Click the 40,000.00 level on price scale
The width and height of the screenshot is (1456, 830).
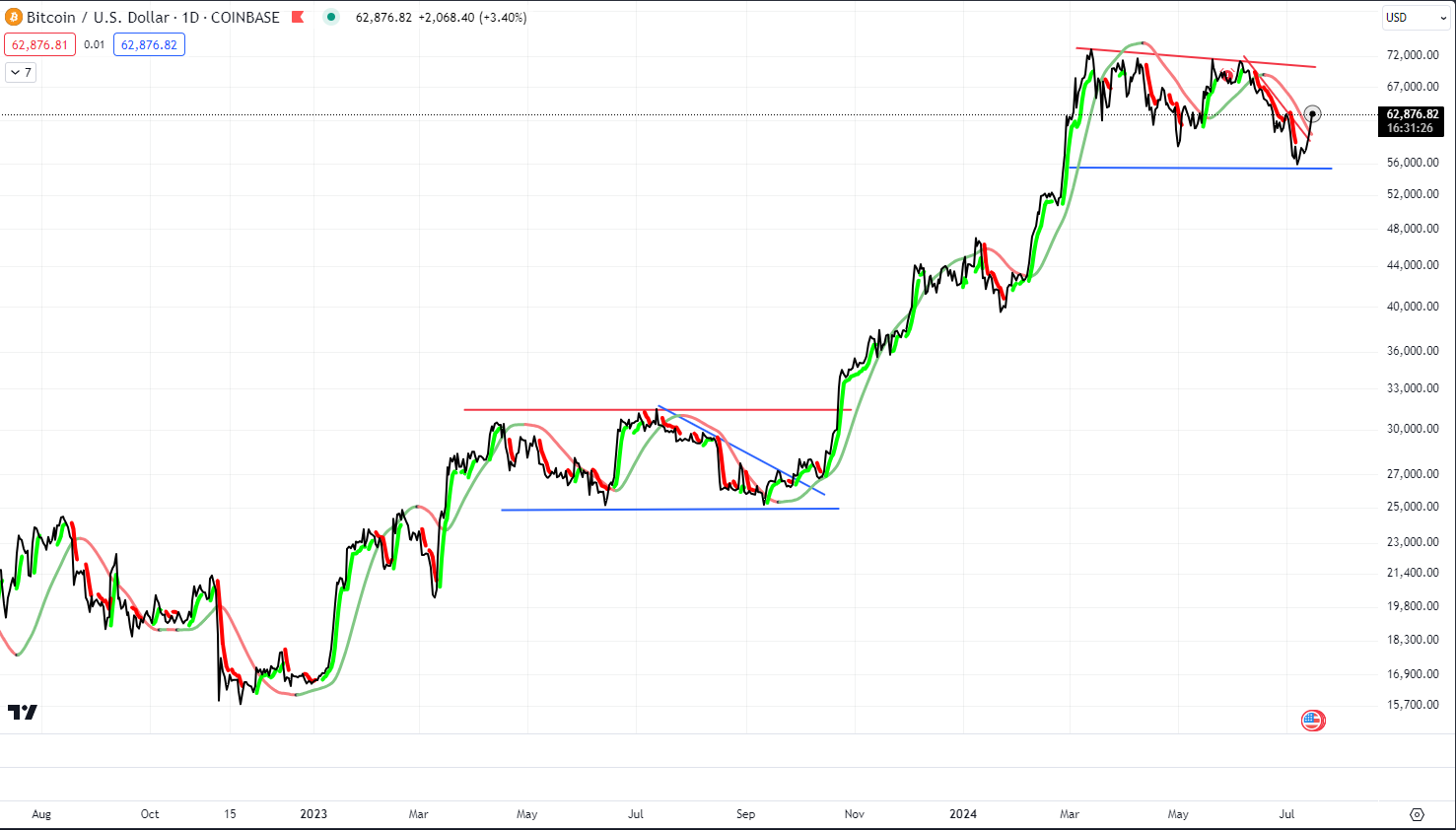click(1413, 307)
